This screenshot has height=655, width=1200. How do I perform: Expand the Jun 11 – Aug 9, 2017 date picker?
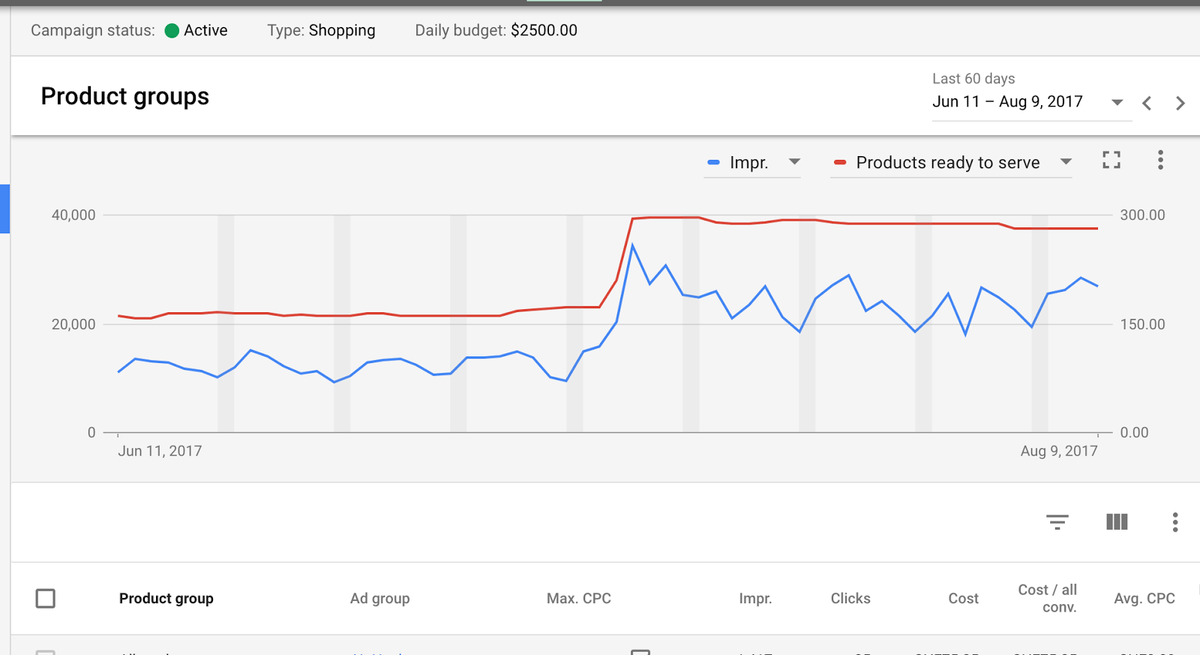1117,103
